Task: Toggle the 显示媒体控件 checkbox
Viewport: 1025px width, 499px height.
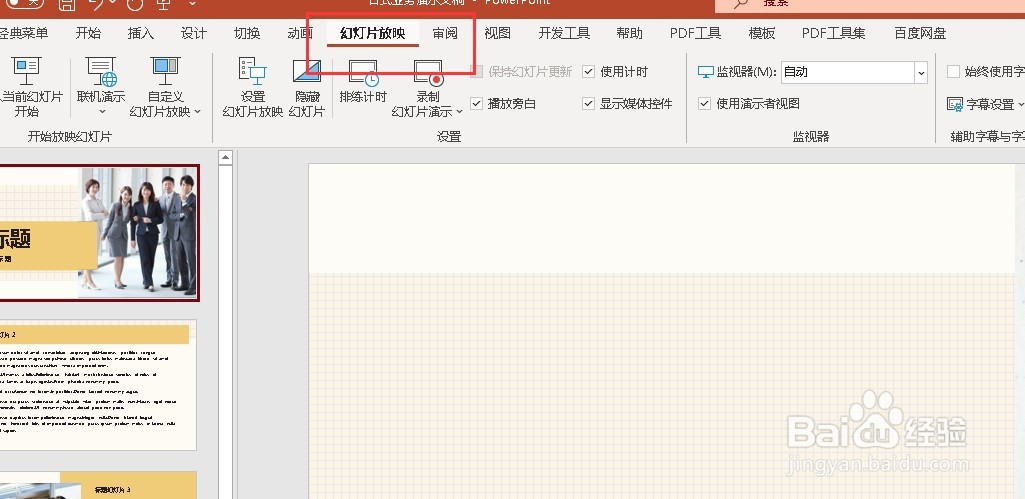Action: point(589,103)
